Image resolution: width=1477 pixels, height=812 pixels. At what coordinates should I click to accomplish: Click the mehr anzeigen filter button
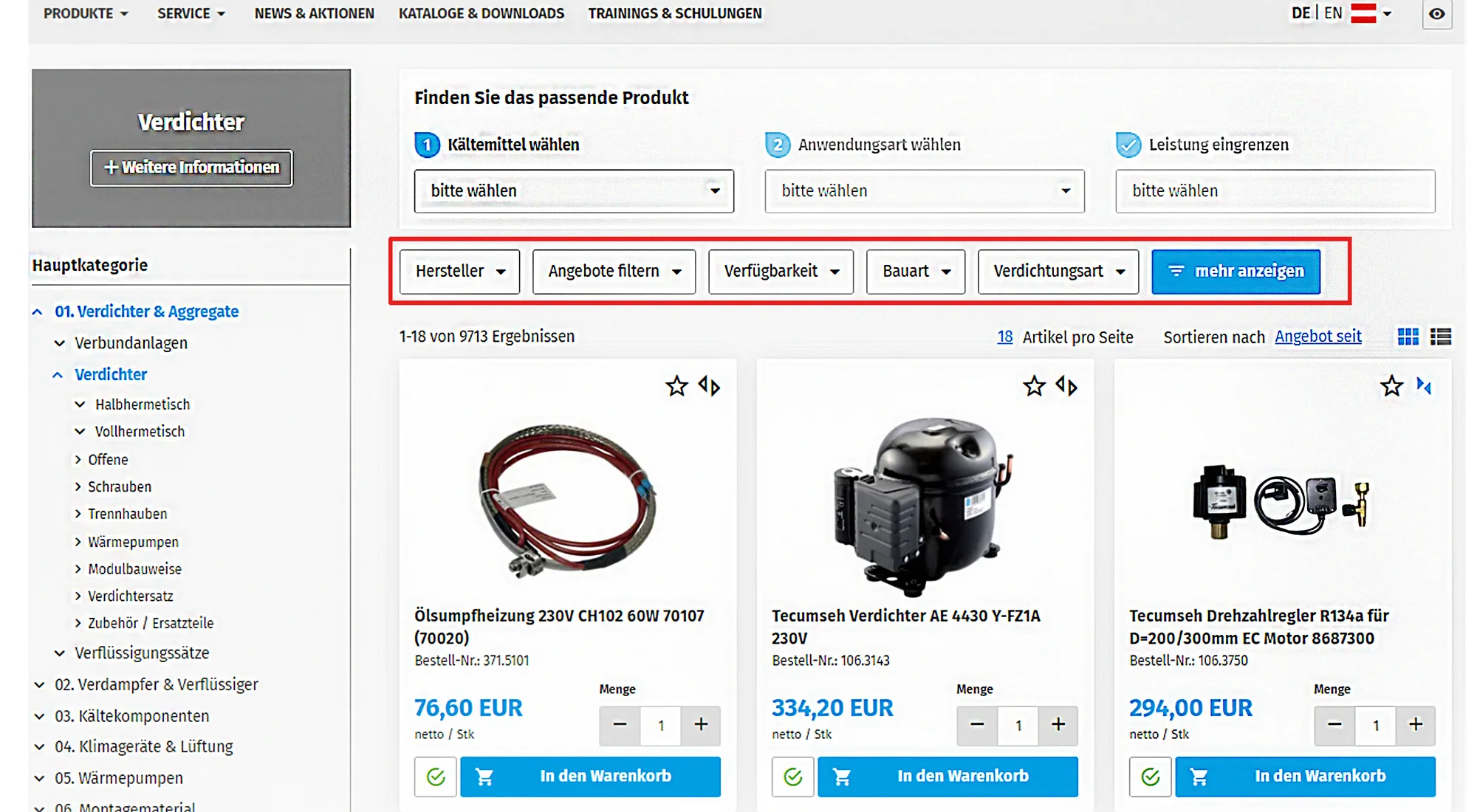1236,272
